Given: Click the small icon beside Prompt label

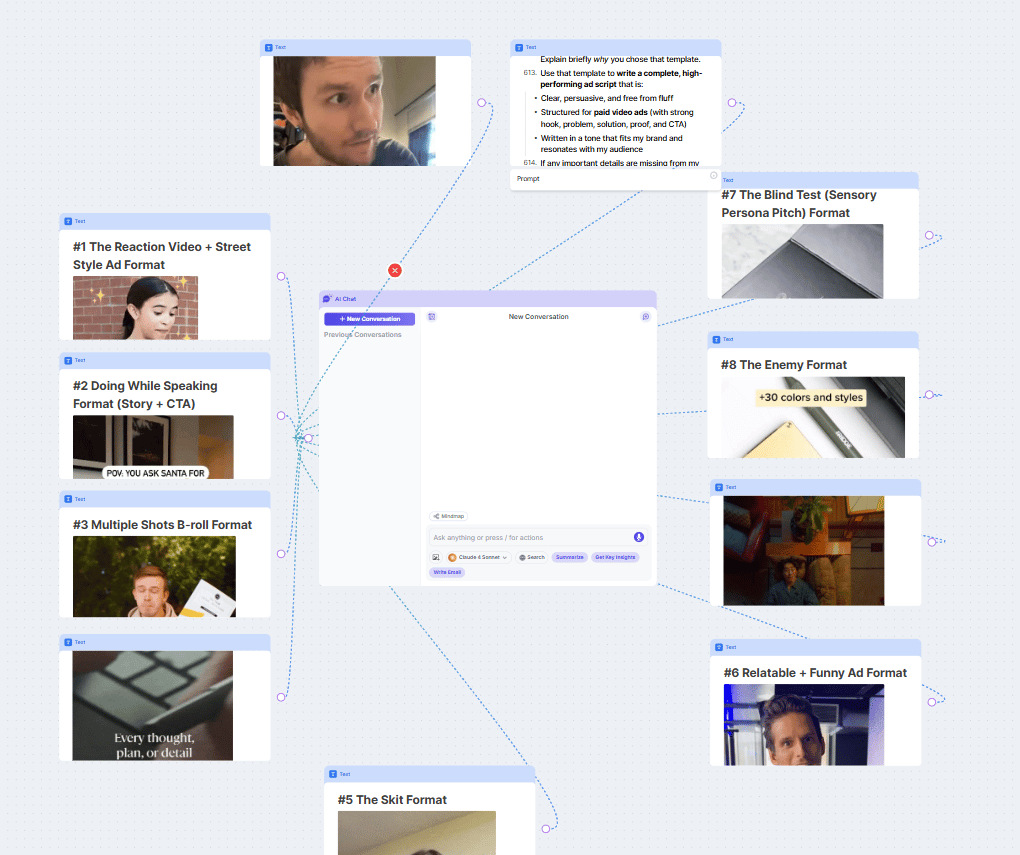Looking at the screenshot, I should tap(714, 176).
